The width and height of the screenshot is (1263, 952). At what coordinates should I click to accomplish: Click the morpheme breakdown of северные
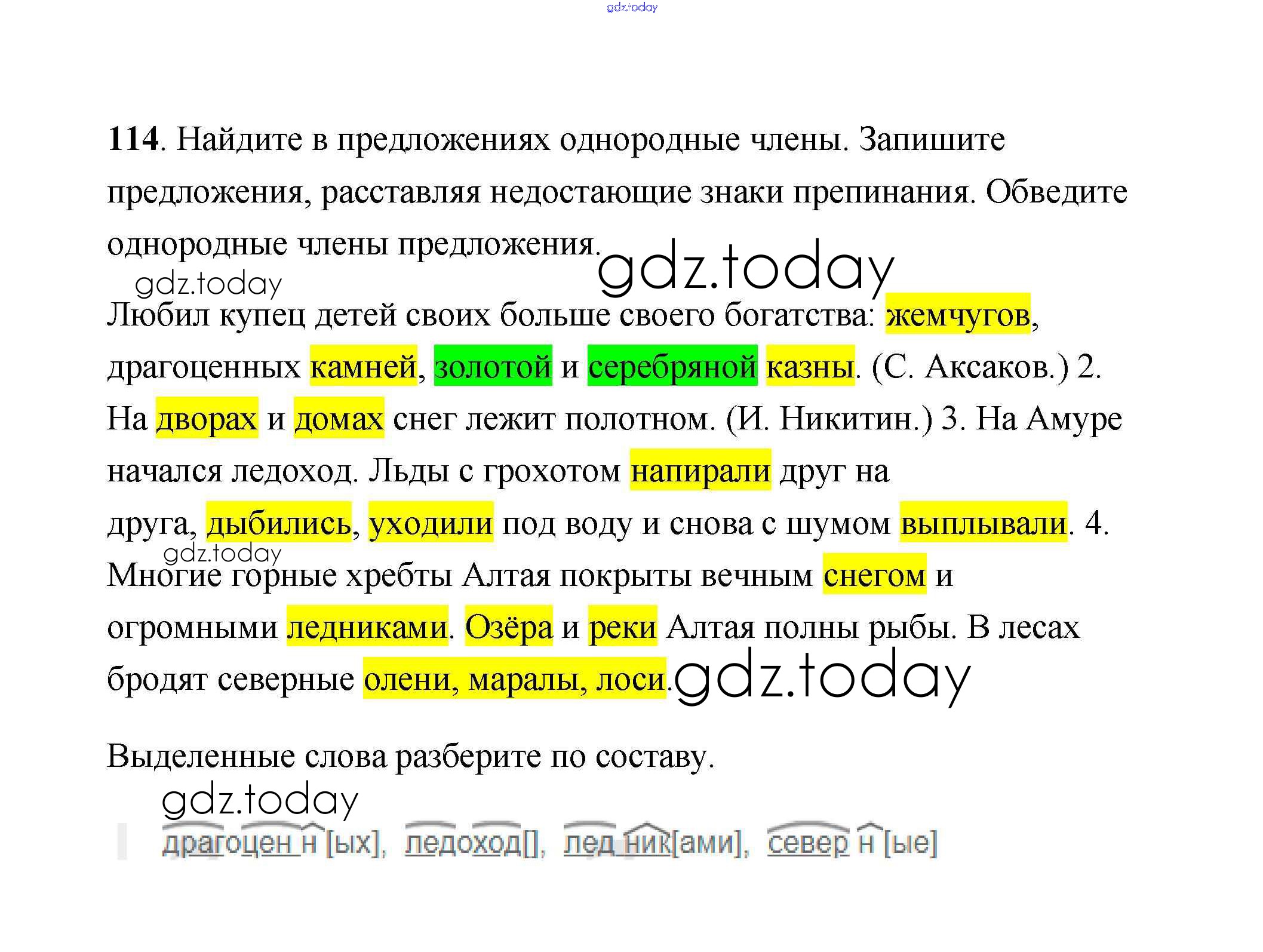(852, 842)
